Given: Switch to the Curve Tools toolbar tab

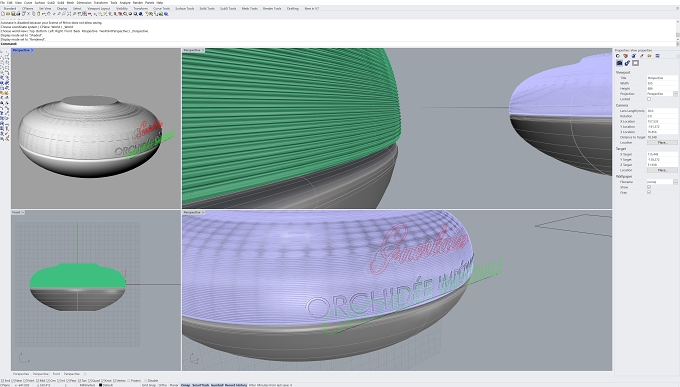Looking at the screenshot, I should pyautogui.click(x=162, y=8).
